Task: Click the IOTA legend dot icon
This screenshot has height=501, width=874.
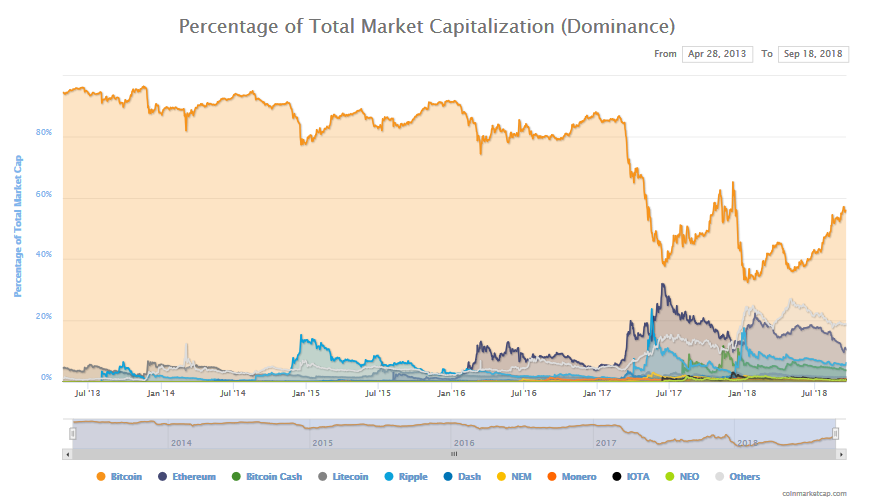Action: [x=618, y=477]
